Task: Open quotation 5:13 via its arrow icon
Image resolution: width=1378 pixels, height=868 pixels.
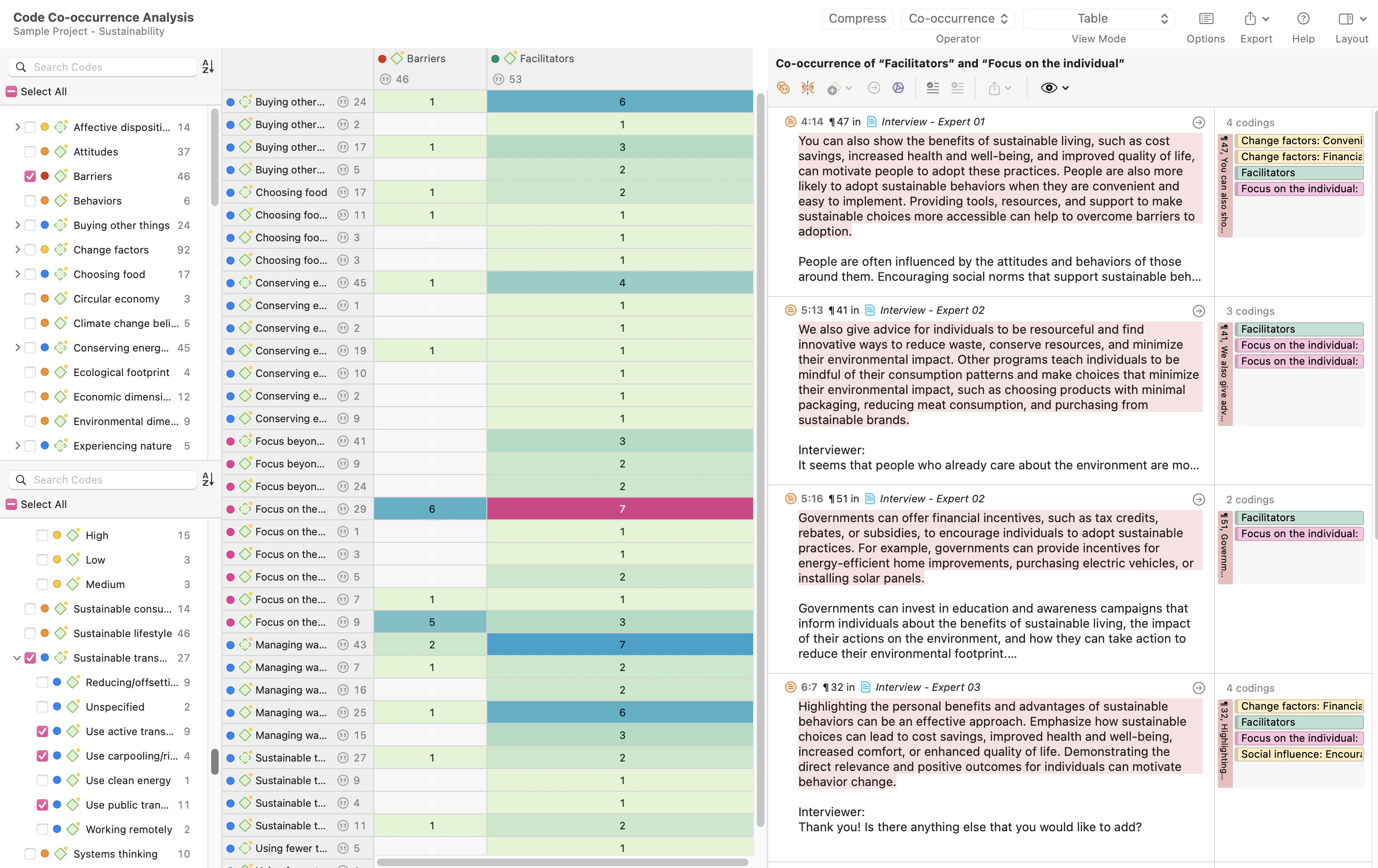Action: tap(1198, 311)
